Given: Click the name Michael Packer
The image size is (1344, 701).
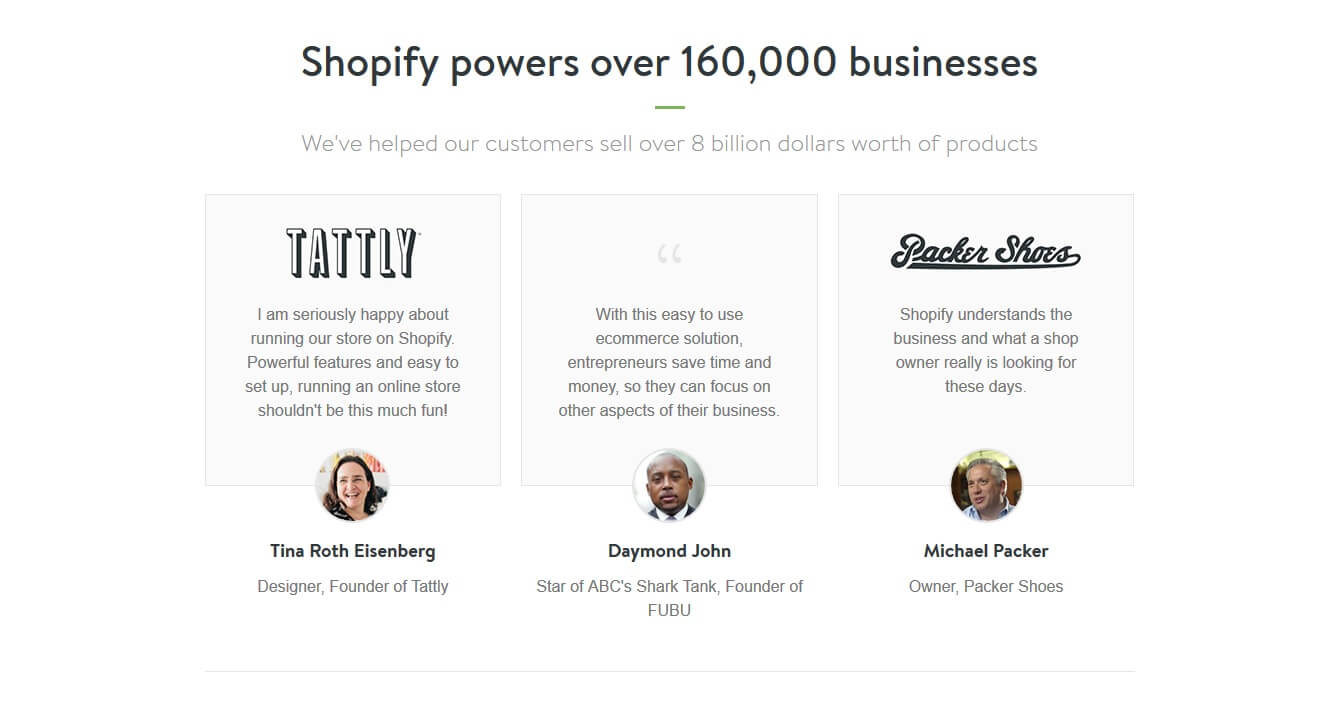Looking at the screenshot, I should [986, 551].
